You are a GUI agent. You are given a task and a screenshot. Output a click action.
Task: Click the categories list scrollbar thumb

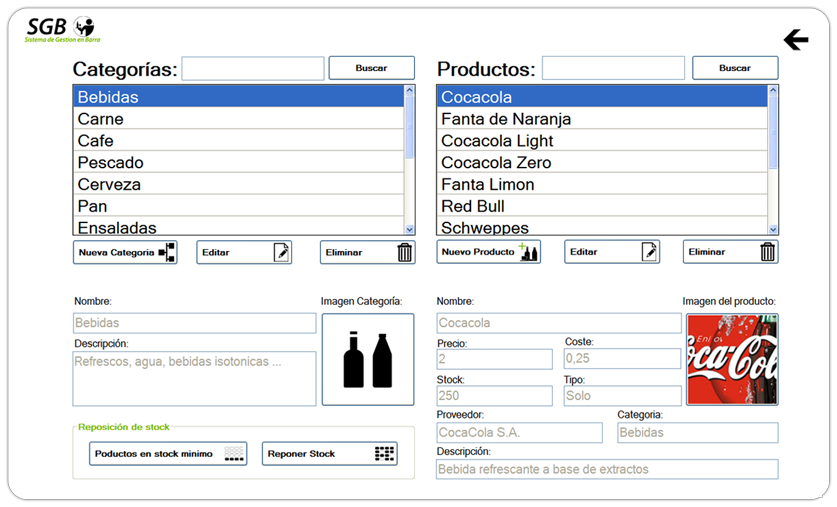(x=409, y=127)
